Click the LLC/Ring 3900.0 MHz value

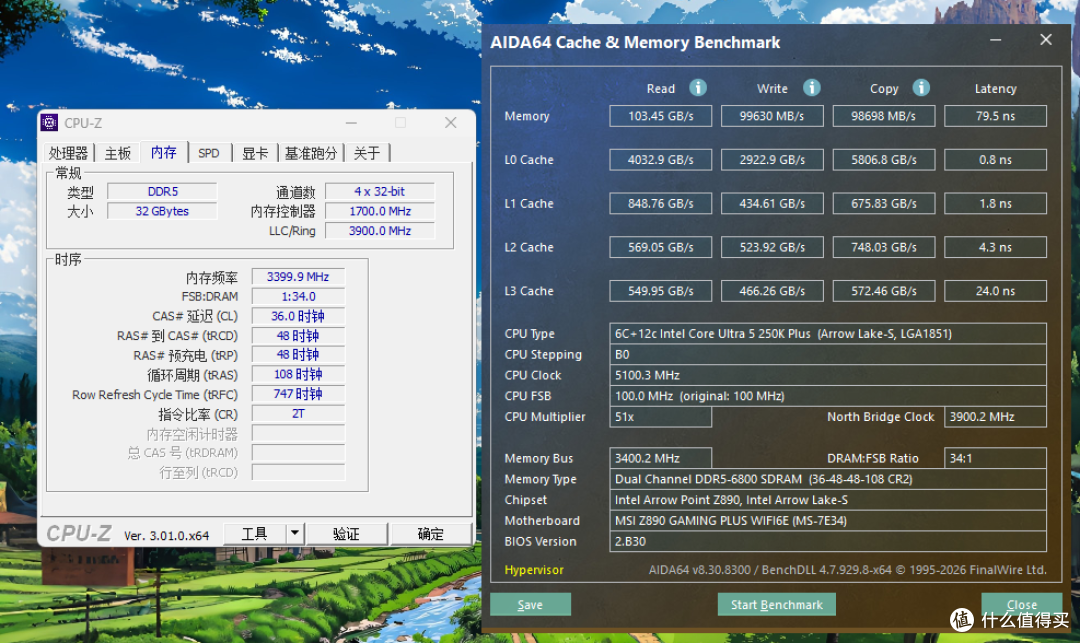pyautogui.click(x=380, y=231)
